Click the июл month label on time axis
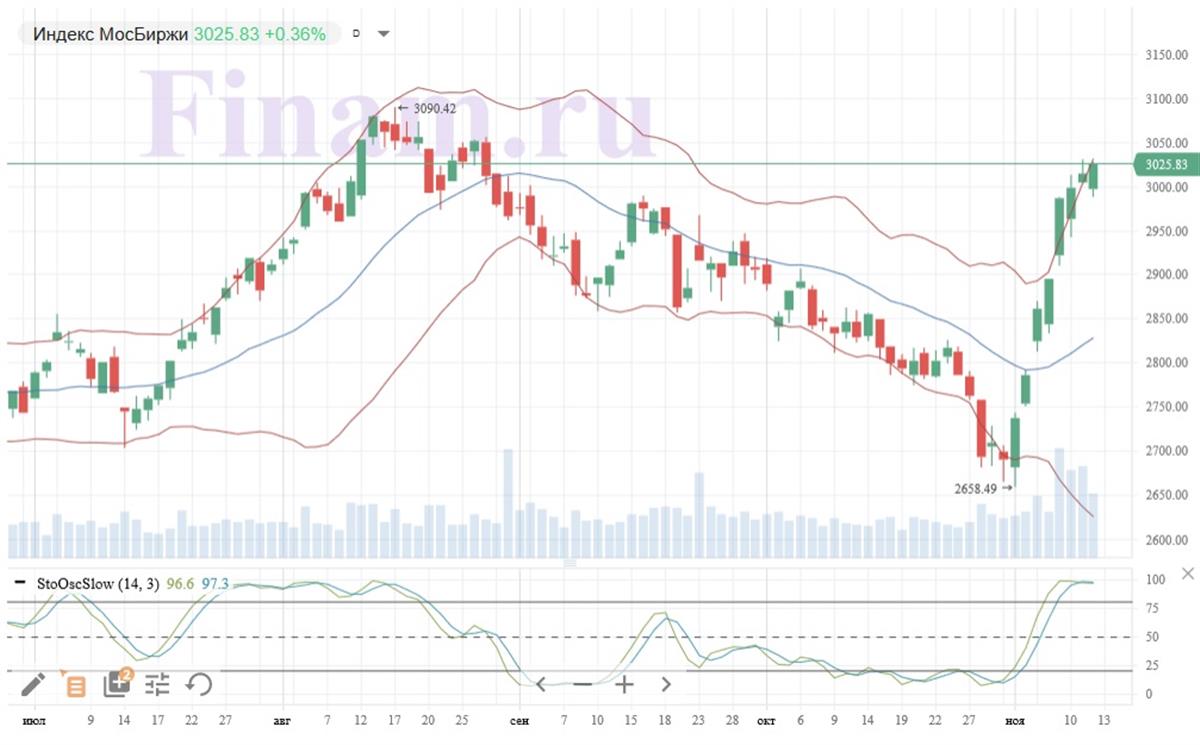 click(x=33, y=721)
